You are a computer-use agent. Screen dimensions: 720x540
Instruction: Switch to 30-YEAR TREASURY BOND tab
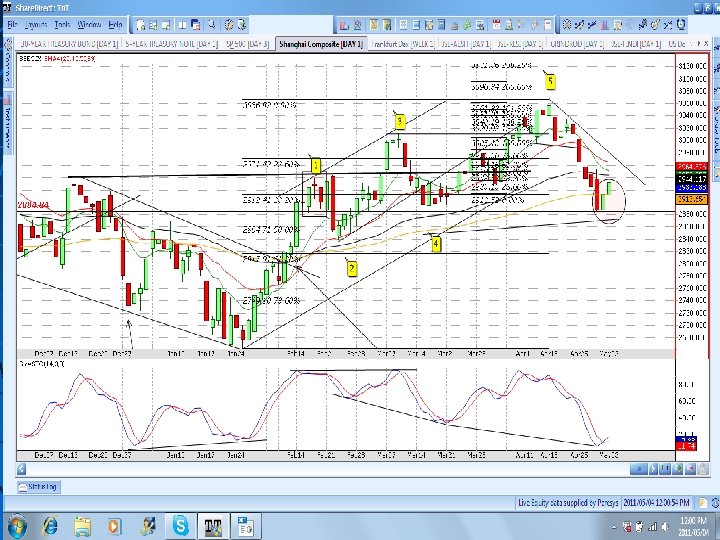click(67, 44)
